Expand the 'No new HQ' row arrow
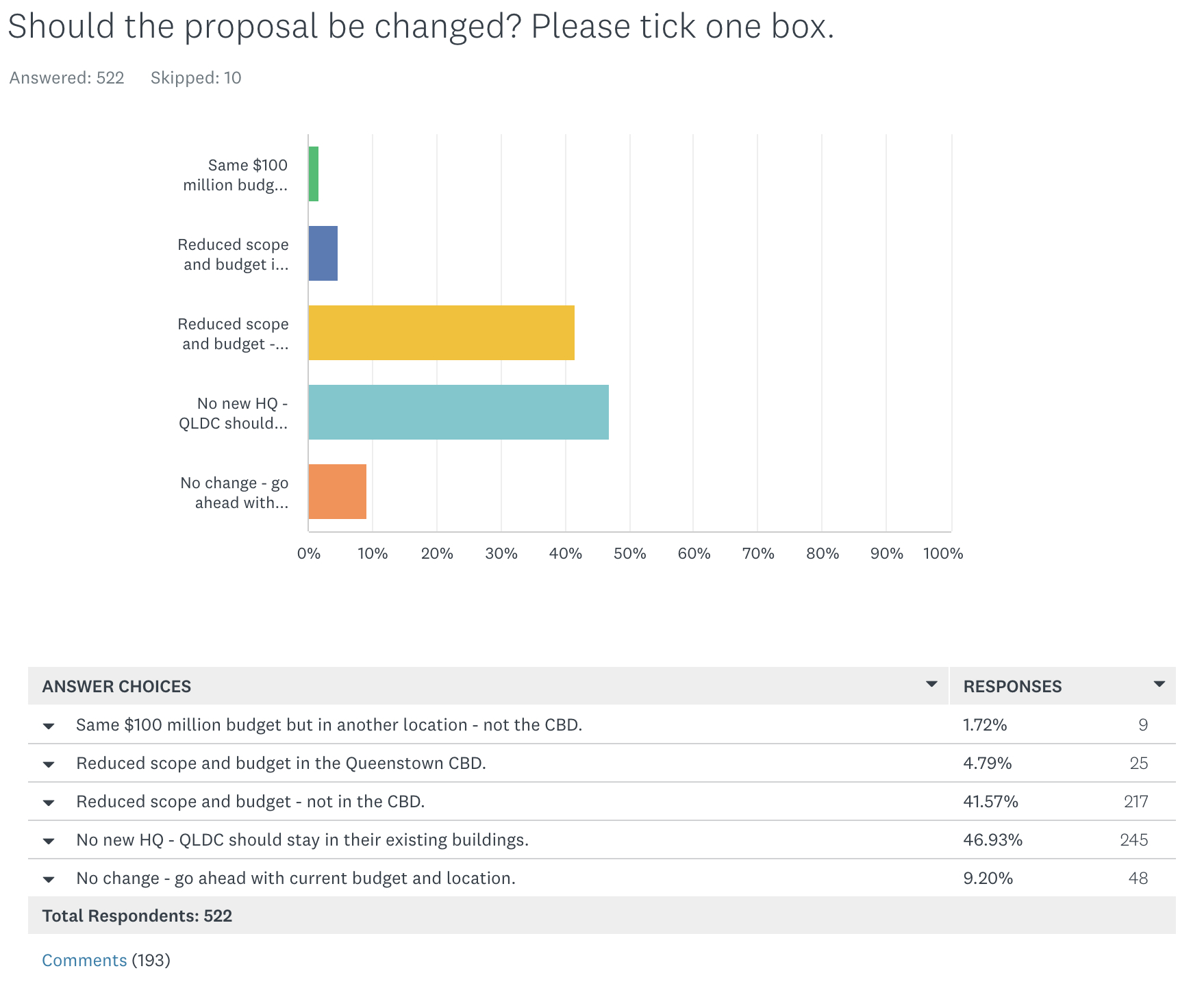 click(x=49, y=841)
